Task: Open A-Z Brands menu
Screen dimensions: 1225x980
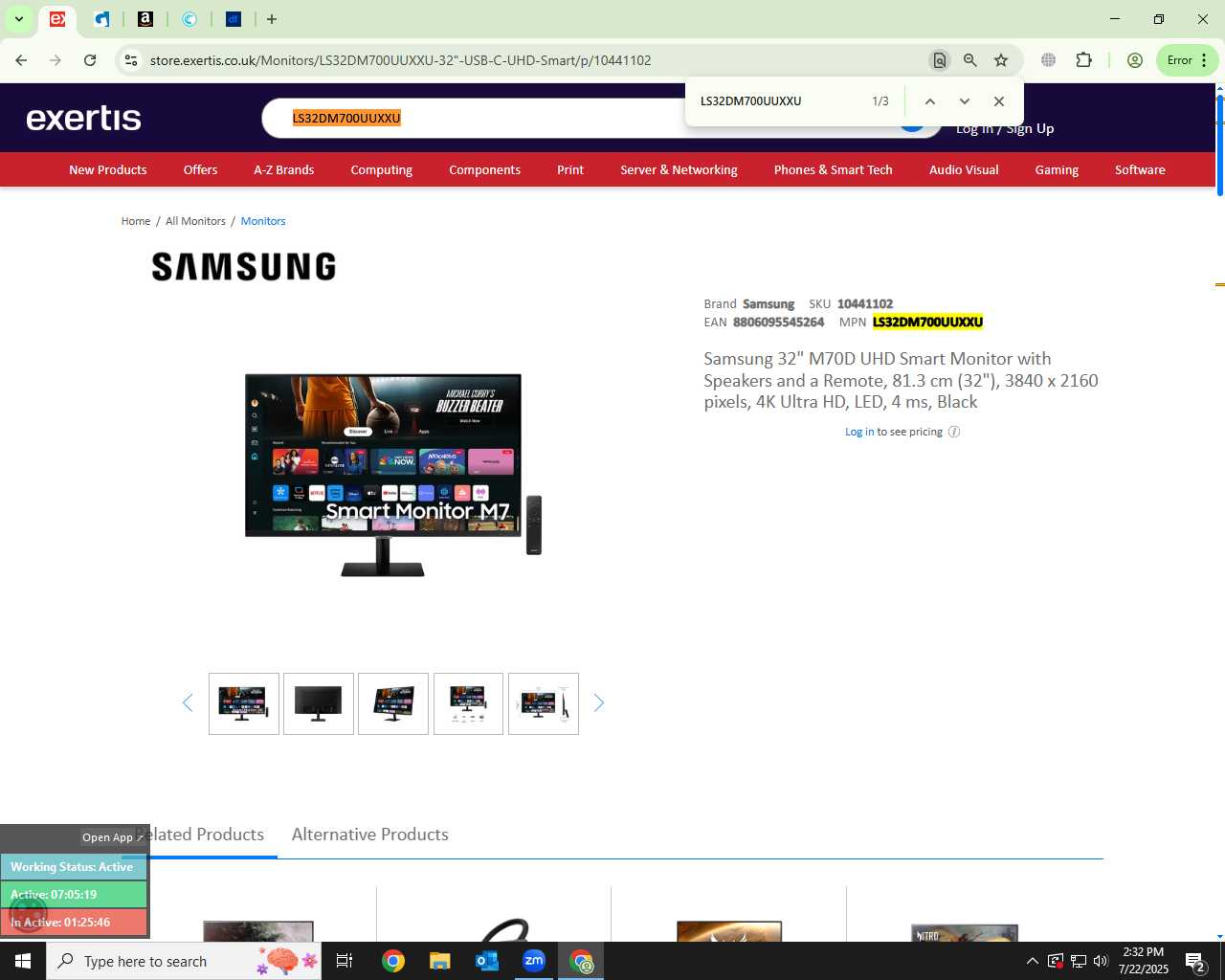Action: pyautogui.click(x=283, y=169)
